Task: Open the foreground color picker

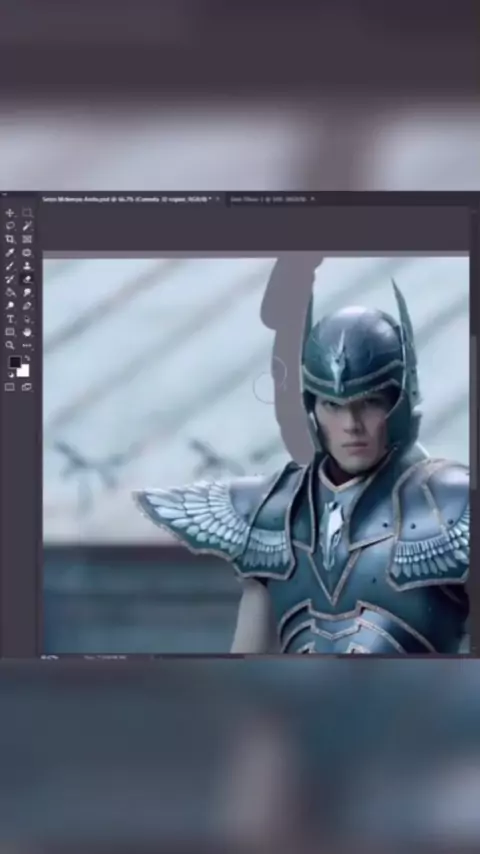Action: tap(15, 362)
